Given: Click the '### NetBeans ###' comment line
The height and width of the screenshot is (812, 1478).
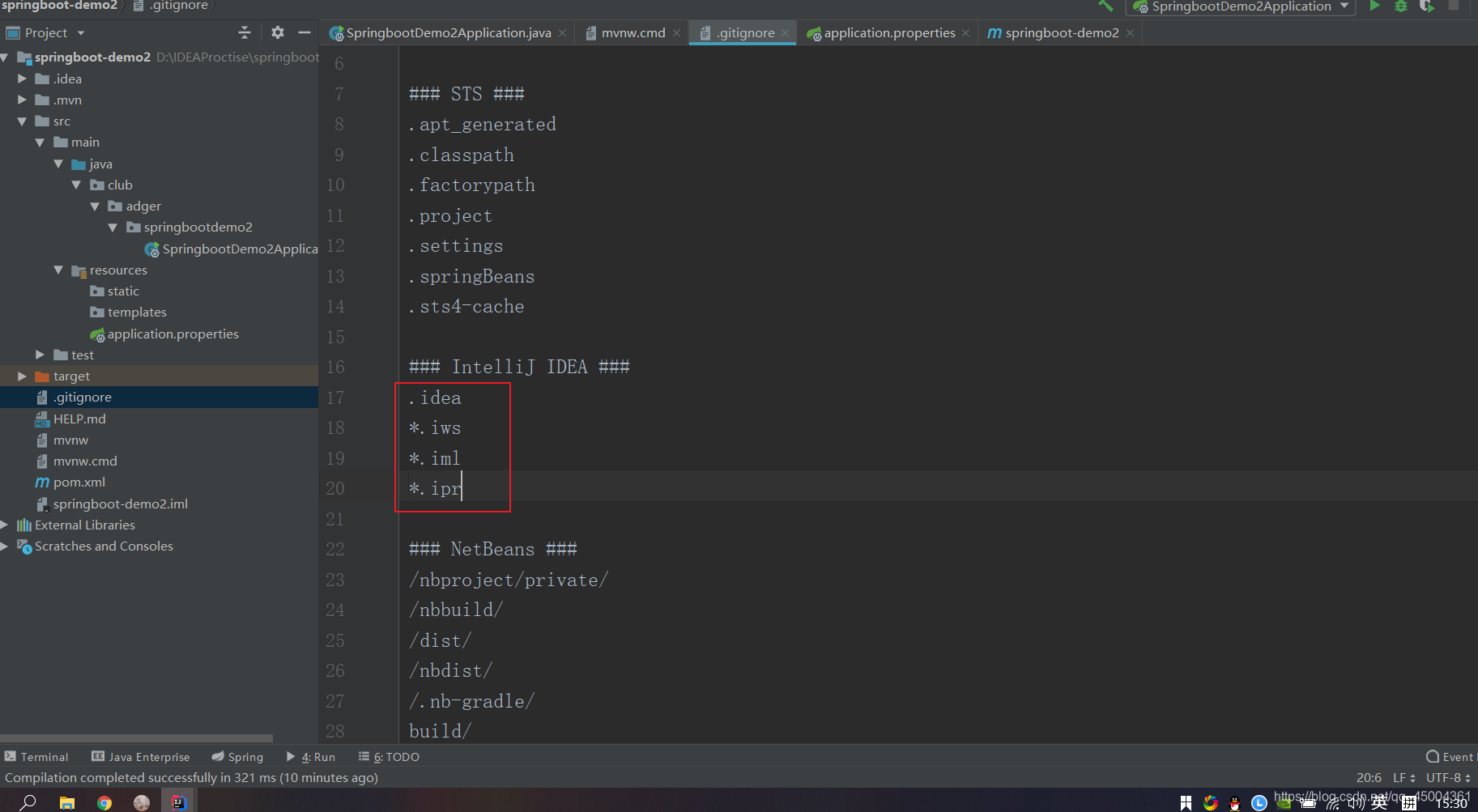Looking at the screenshot, I should pos(493,550).
